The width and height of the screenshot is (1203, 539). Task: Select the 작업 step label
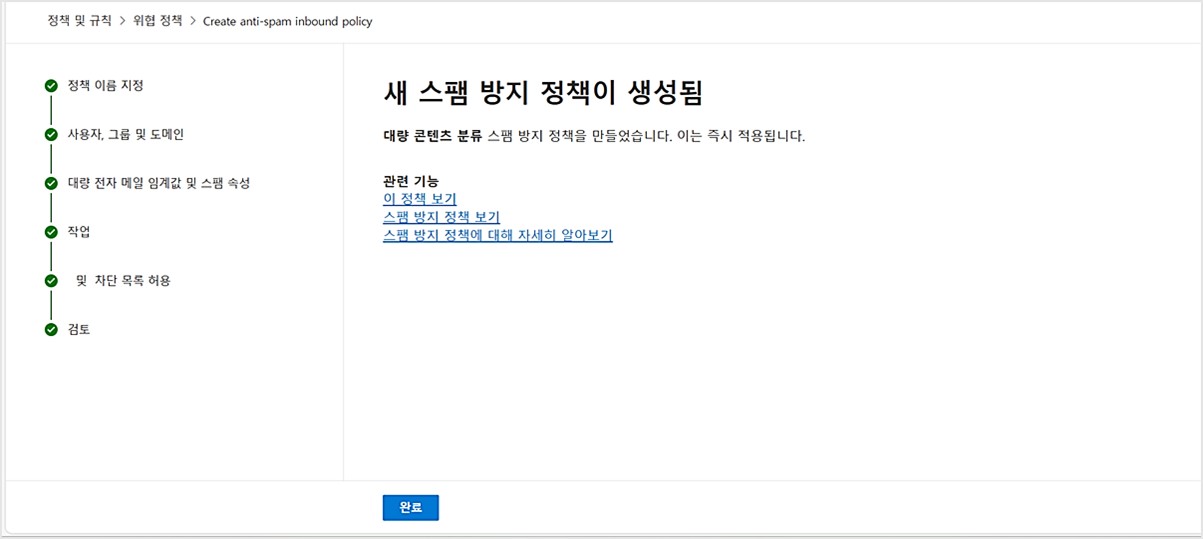click(79, 232)
